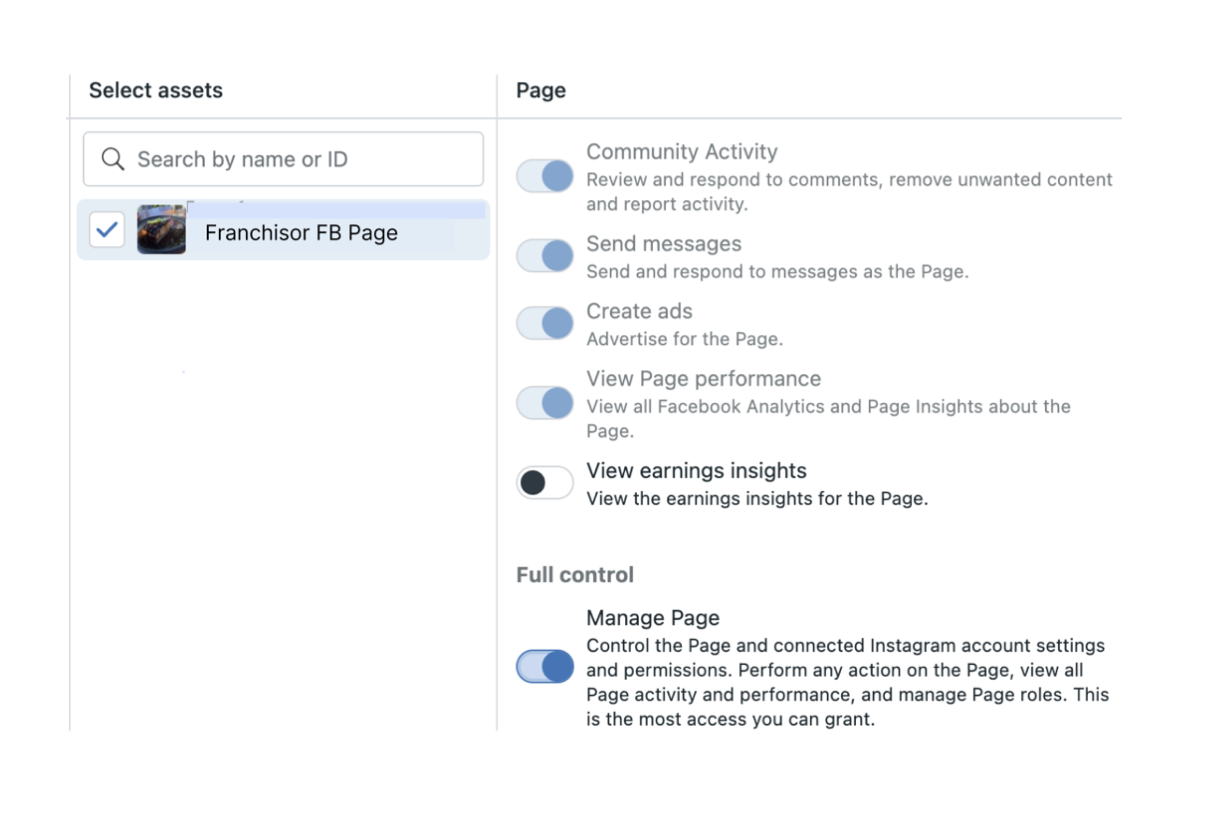
Task: Click the Page column heading
Action: click(x=540, y=90)
